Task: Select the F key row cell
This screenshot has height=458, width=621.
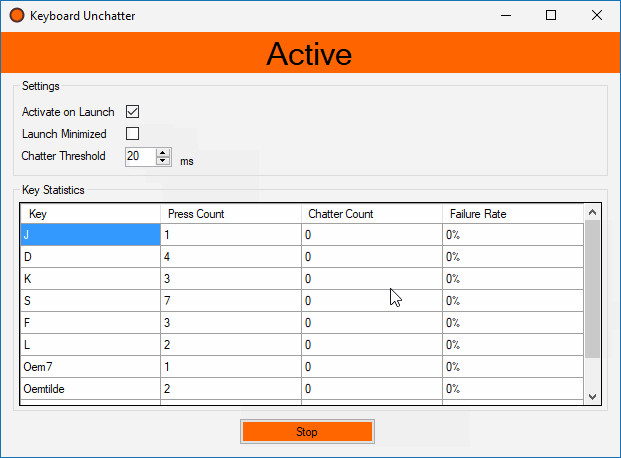Action: pos(91,323)
